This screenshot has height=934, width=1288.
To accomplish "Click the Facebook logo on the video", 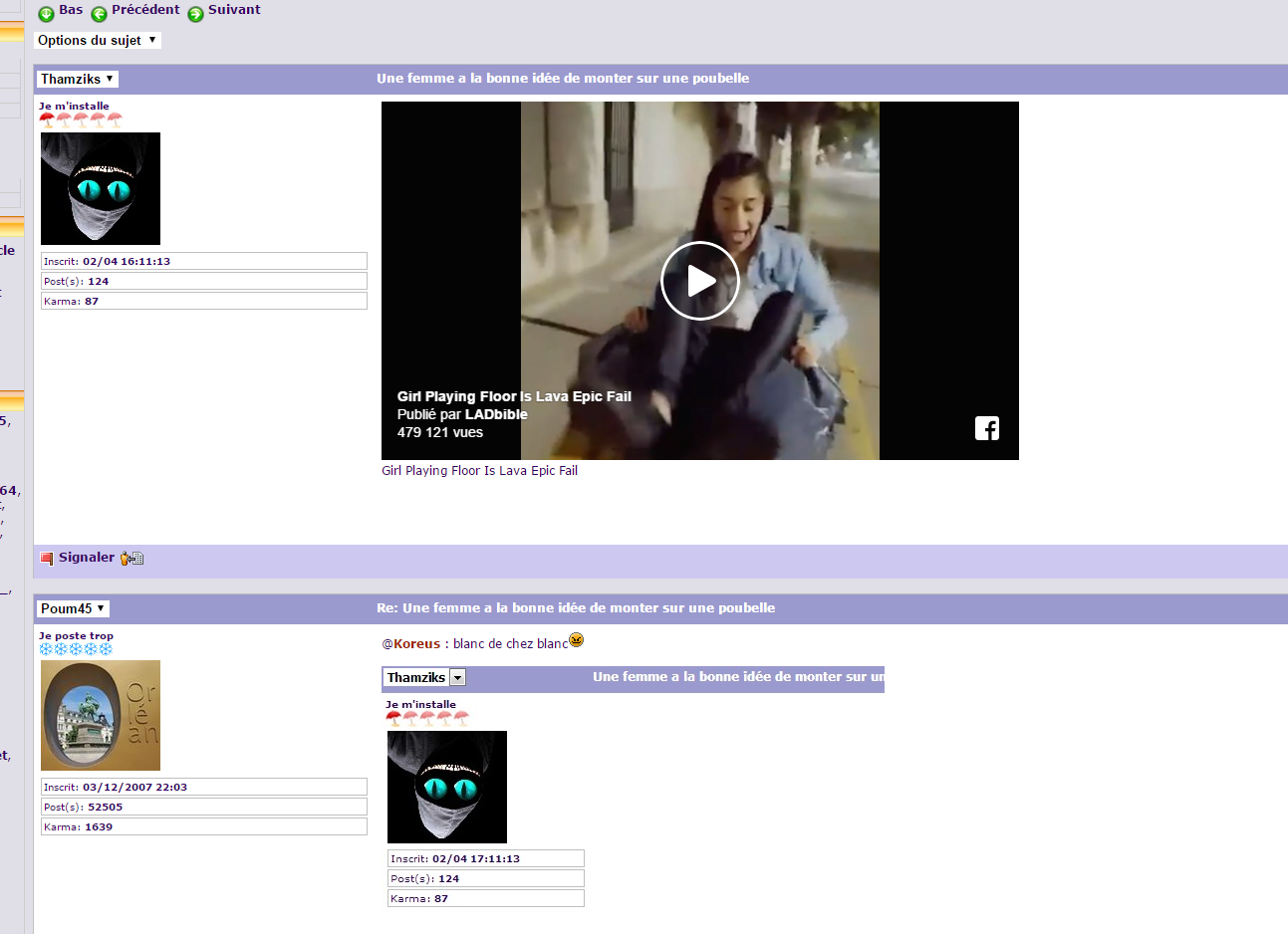I will pos(986,428).
